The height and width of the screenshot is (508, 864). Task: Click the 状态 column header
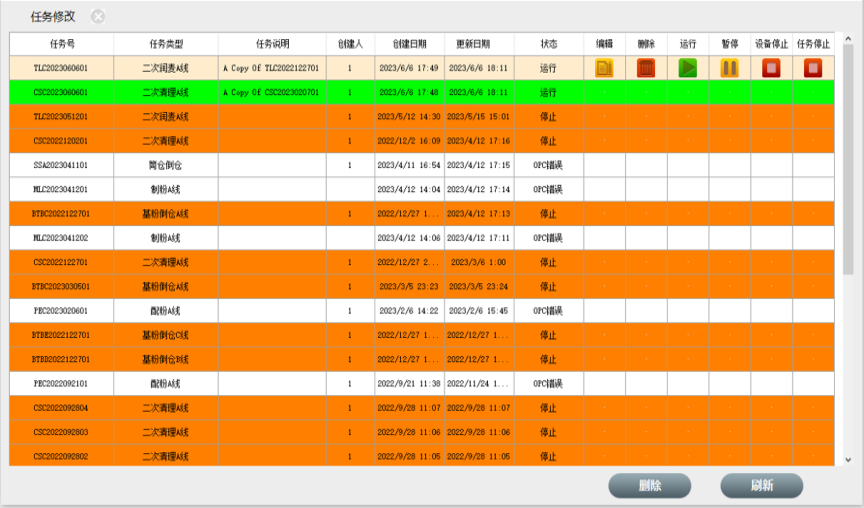click(x=549, y=44)
